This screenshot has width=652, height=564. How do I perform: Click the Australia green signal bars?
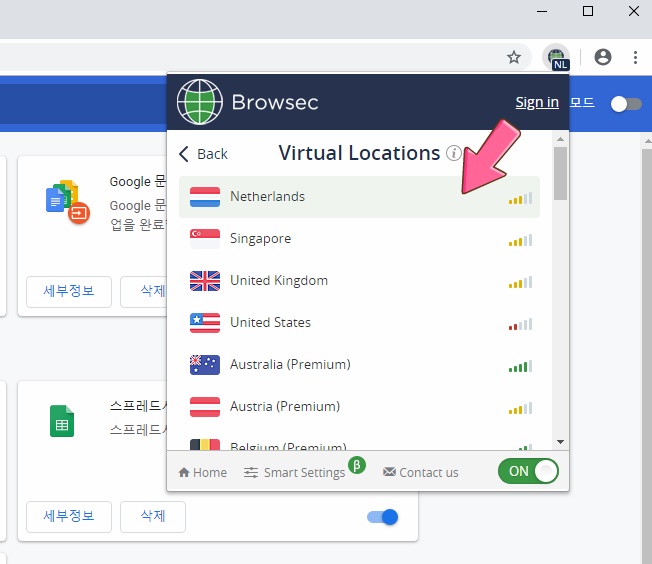520,366
